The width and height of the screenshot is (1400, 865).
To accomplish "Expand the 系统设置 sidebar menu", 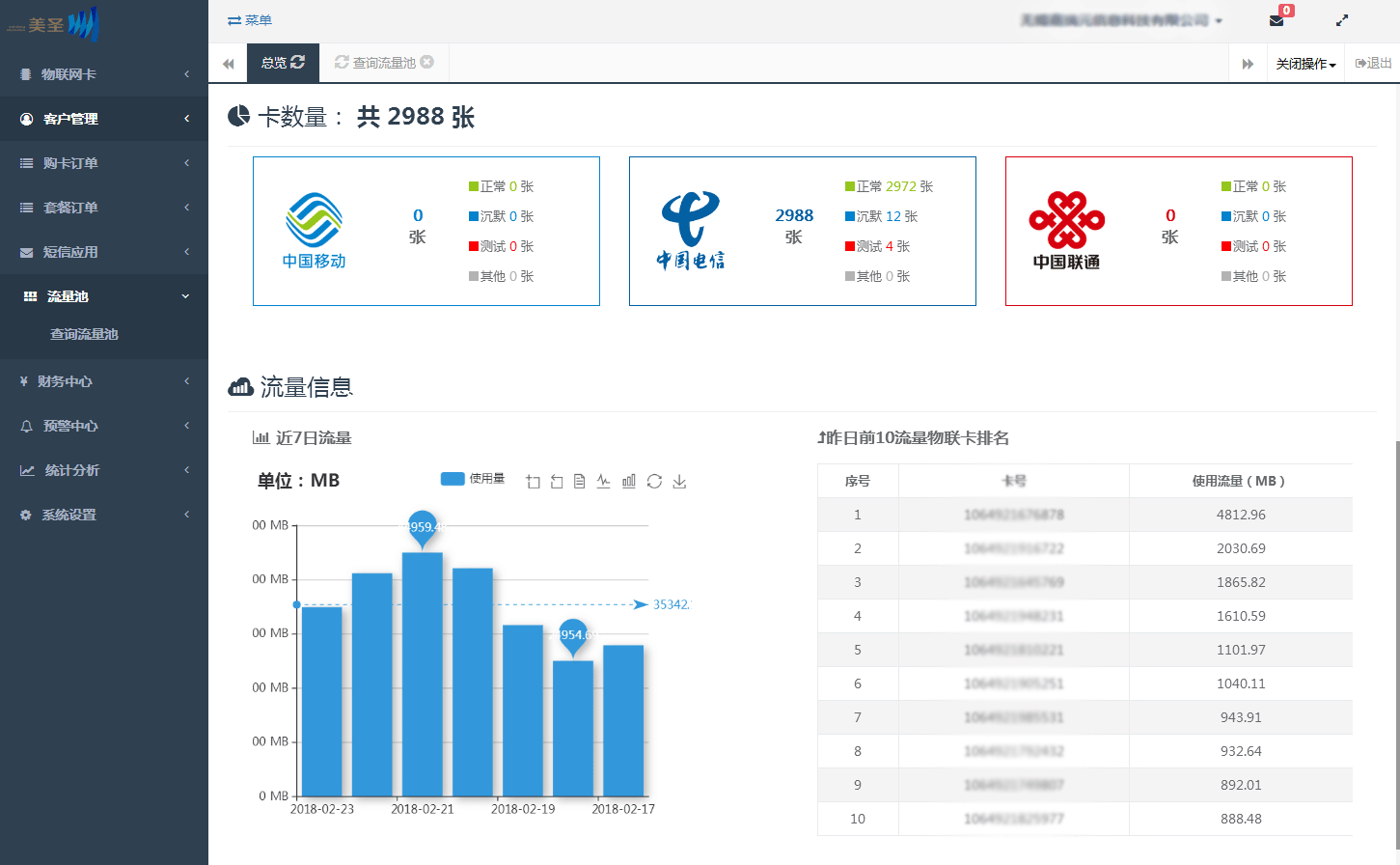I will click(x=104, y=515).
